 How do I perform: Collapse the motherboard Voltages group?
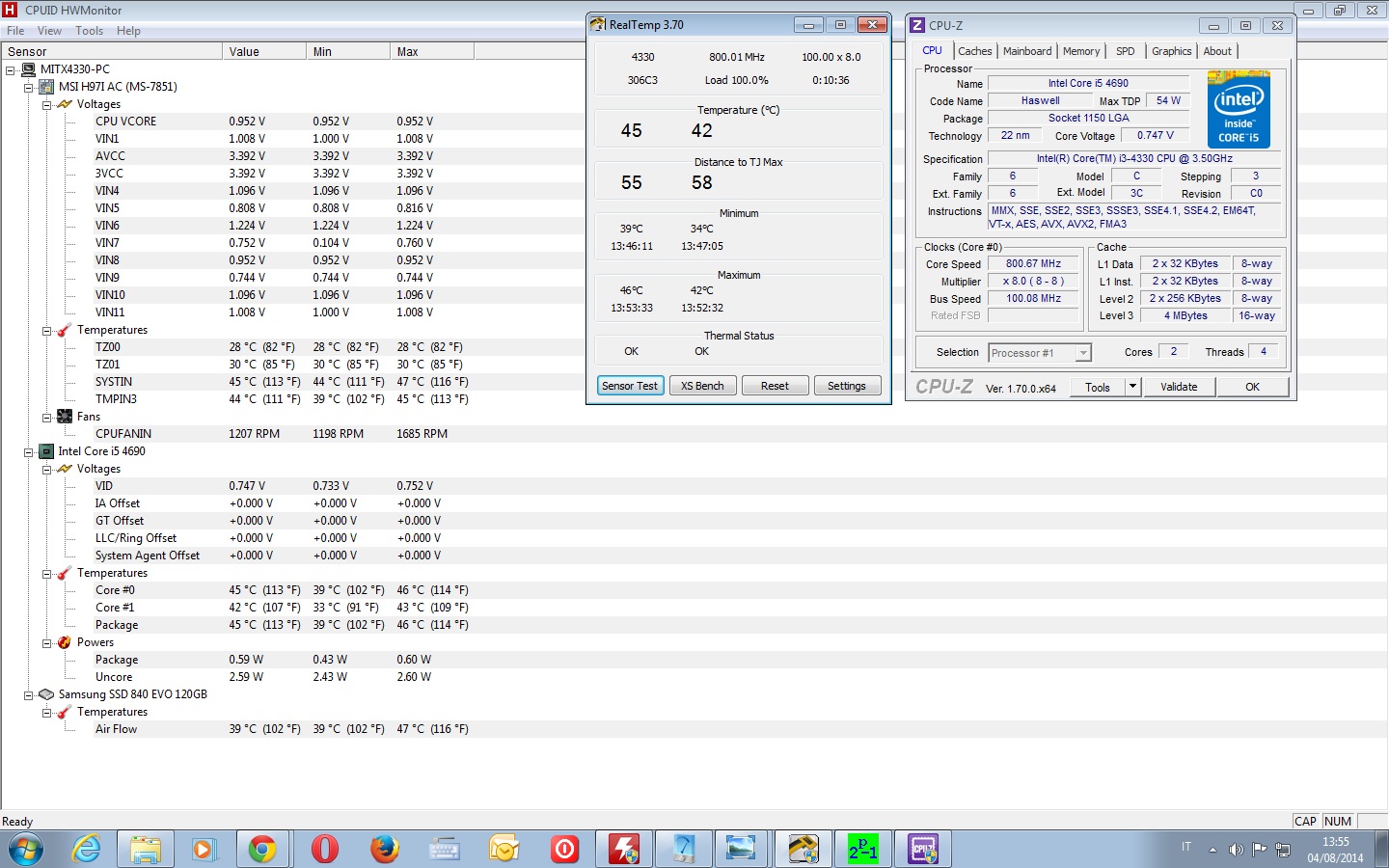point(46,104)
